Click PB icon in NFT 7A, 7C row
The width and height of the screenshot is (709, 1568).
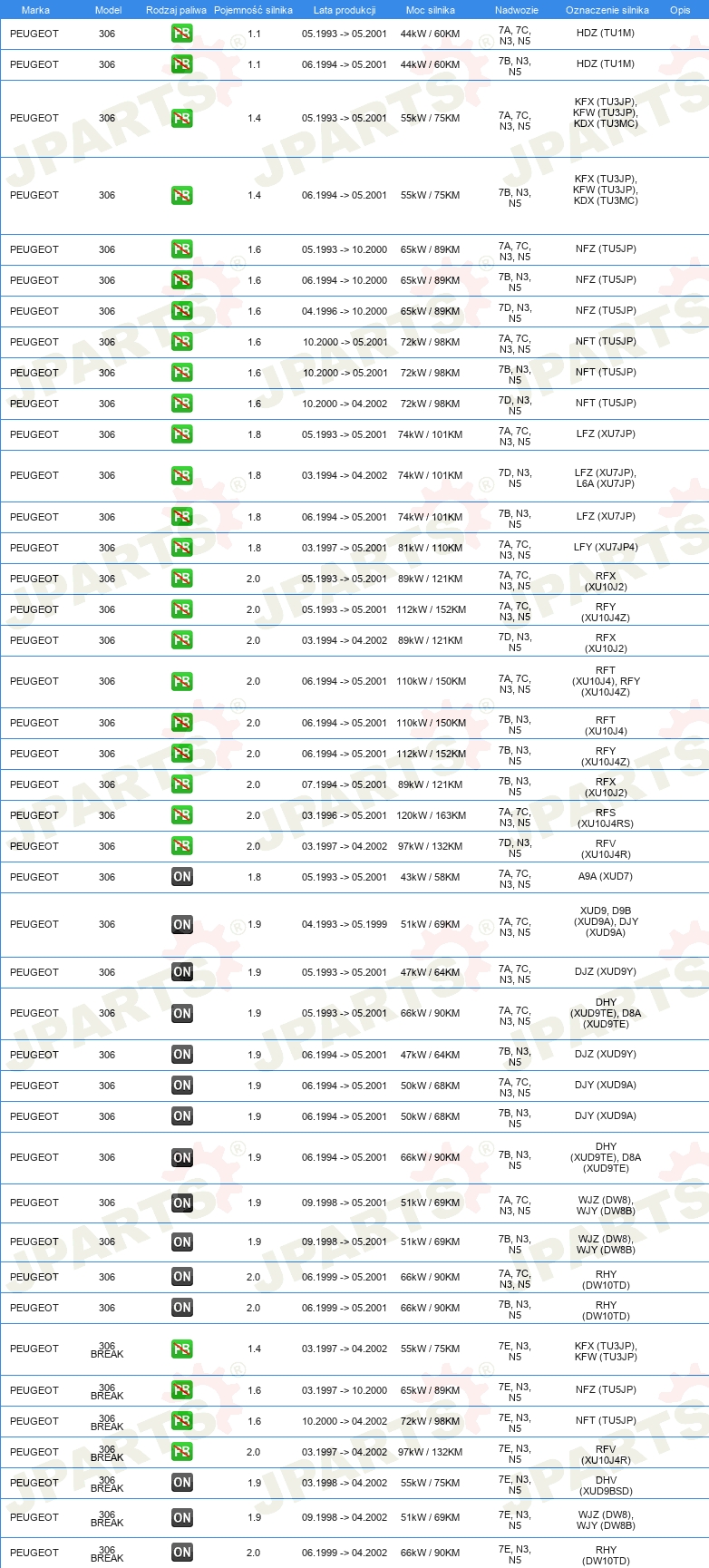tap(182, 342)
